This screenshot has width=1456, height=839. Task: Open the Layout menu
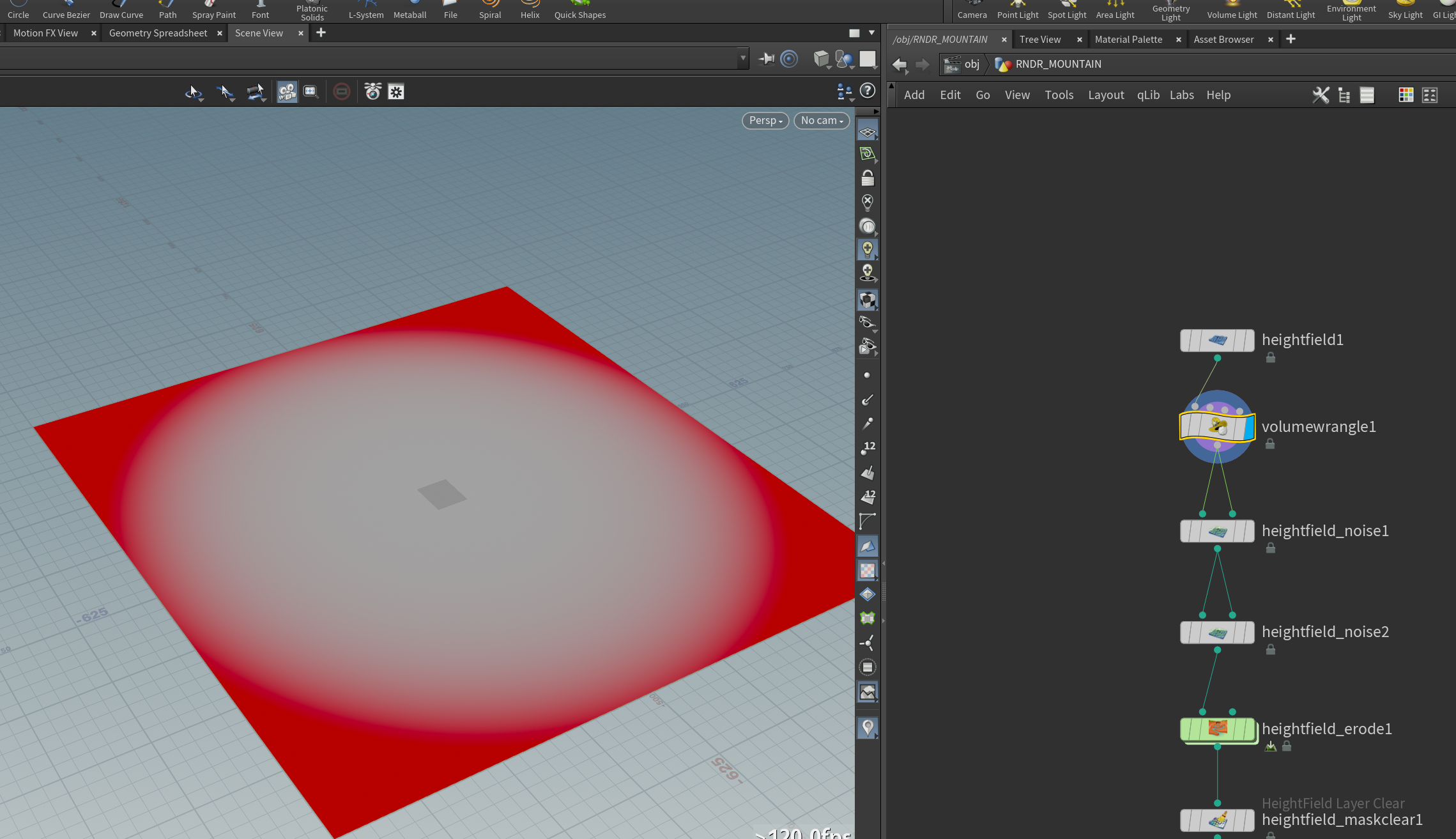click(1106, 95)
